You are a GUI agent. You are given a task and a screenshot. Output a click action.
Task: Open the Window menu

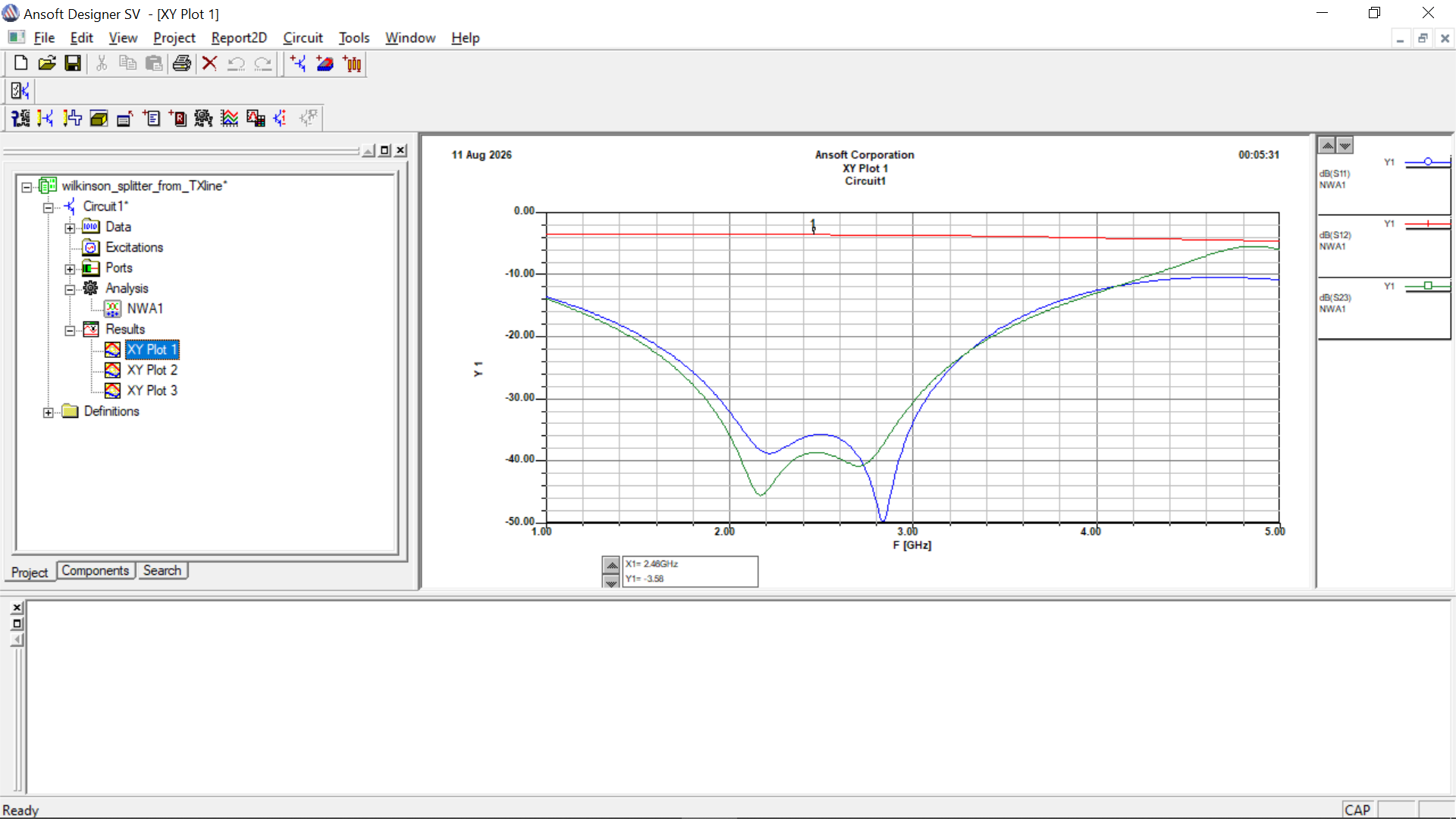click(x=410, y=38)
